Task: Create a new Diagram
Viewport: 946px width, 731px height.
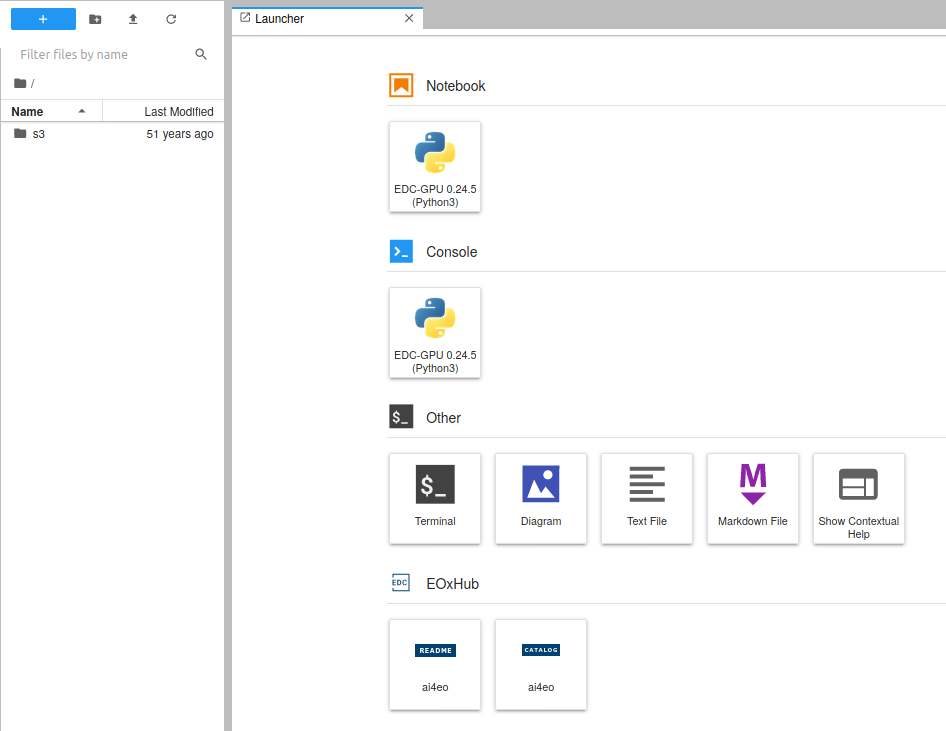Action: click(x=541, y=499)
